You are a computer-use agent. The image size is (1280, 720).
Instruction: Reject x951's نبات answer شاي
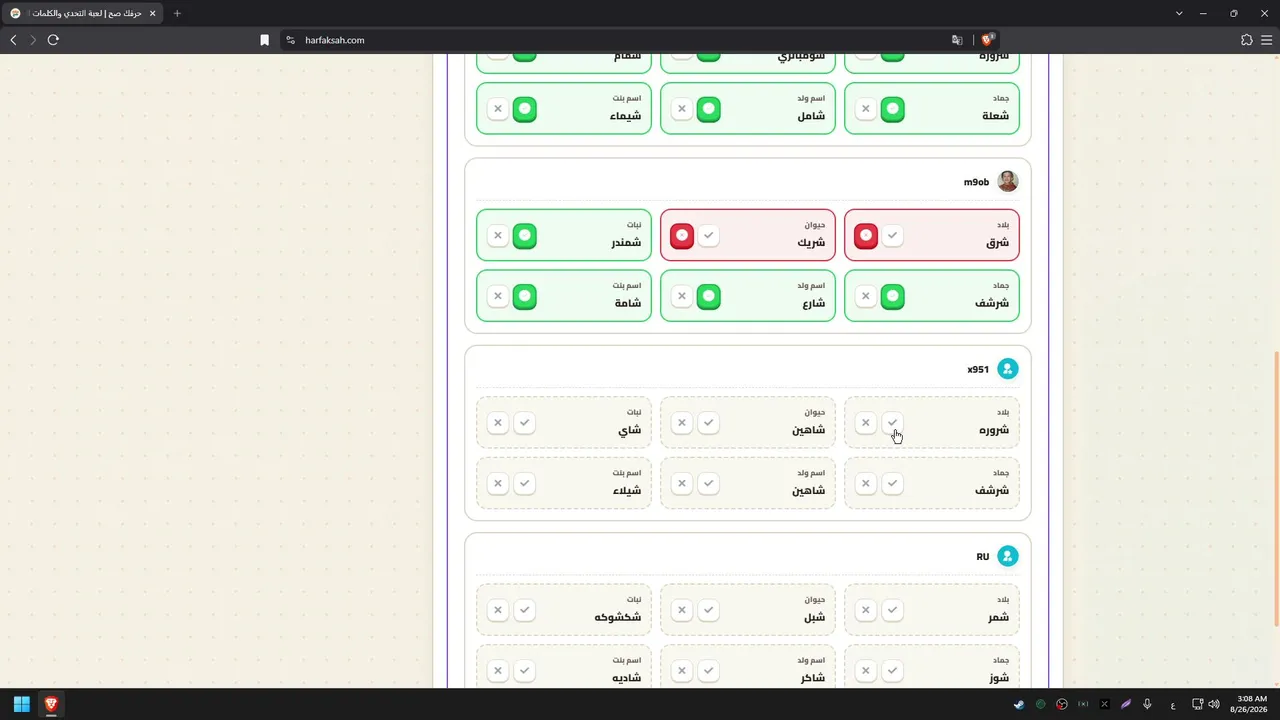pyautogui.click(x=498, y=423)
